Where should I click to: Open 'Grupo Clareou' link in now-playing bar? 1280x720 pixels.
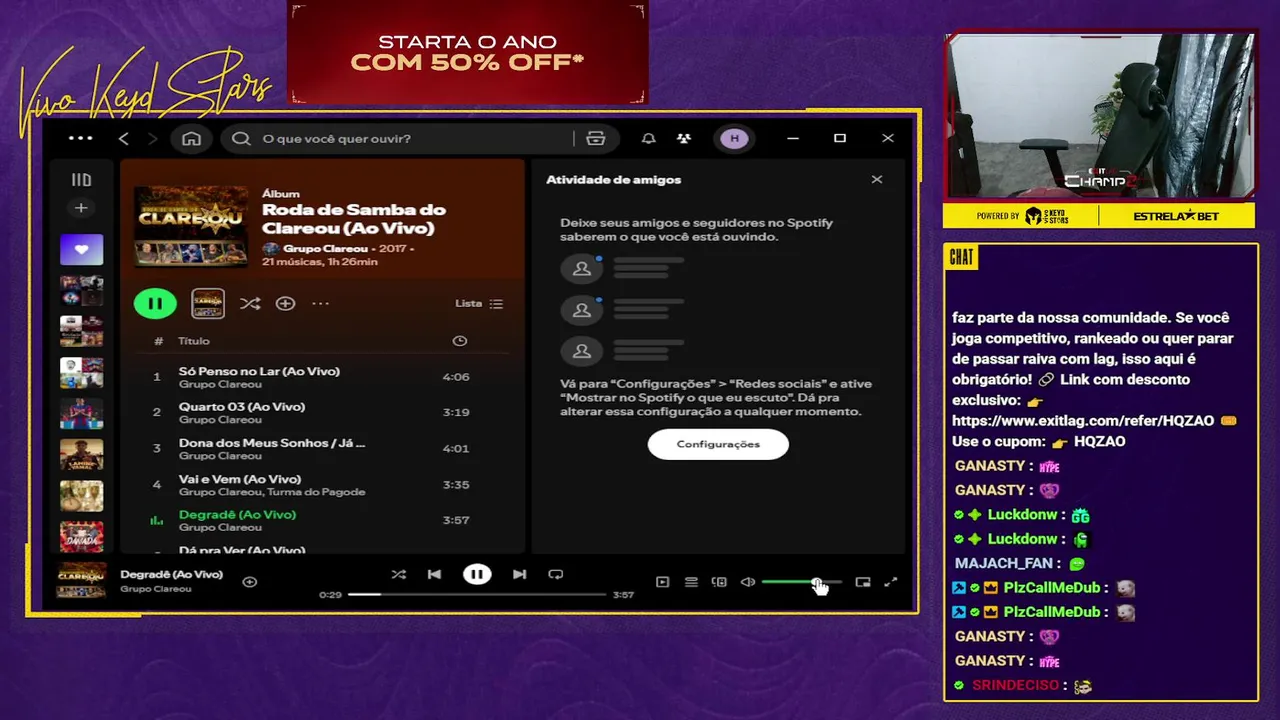tap(155, 589)
